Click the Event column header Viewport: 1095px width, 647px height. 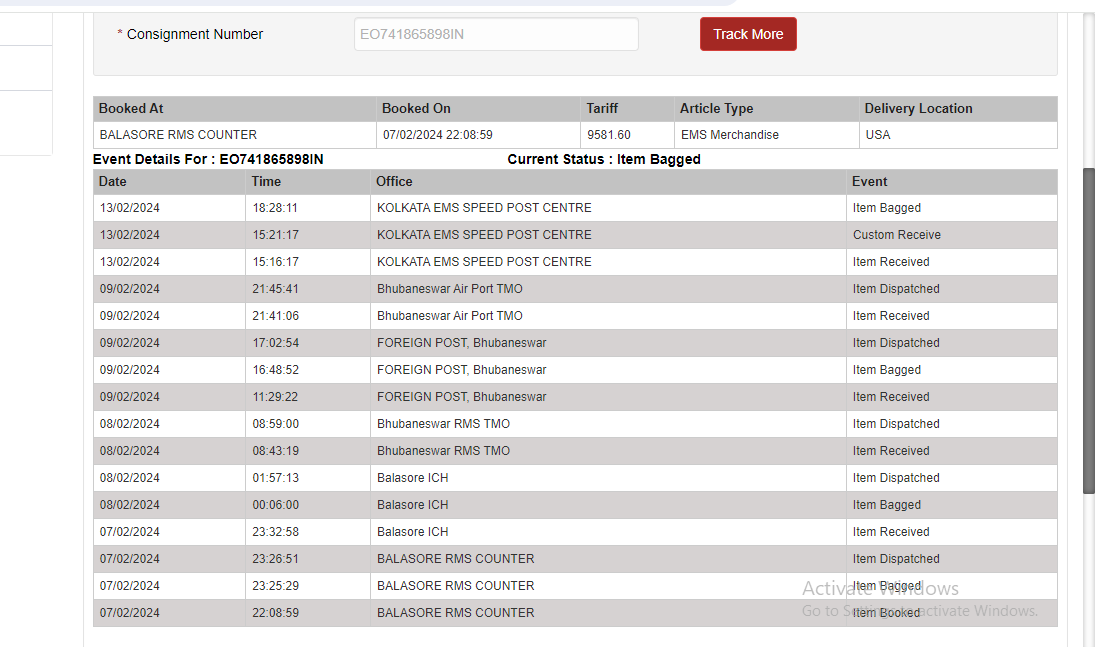tap(952, 182)
